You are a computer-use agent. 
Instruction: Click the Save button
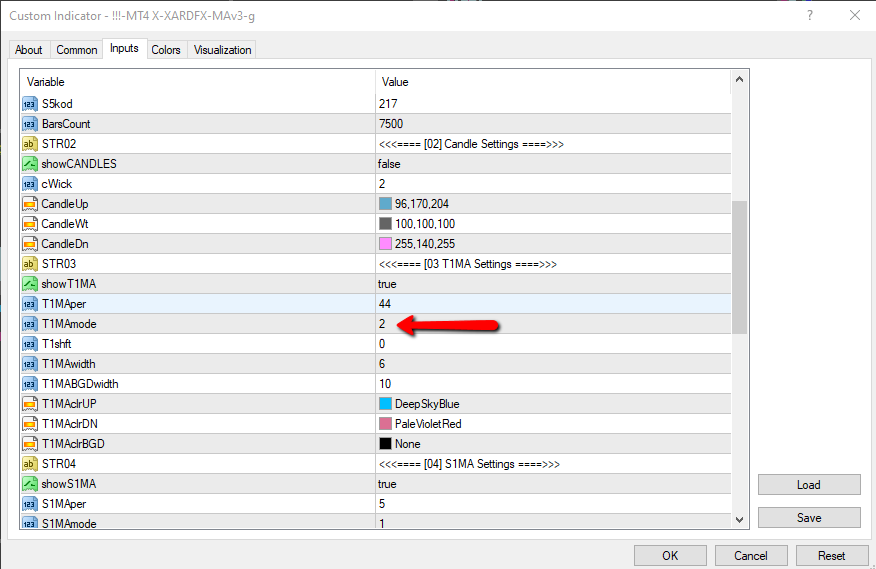[x=809, y=518]
